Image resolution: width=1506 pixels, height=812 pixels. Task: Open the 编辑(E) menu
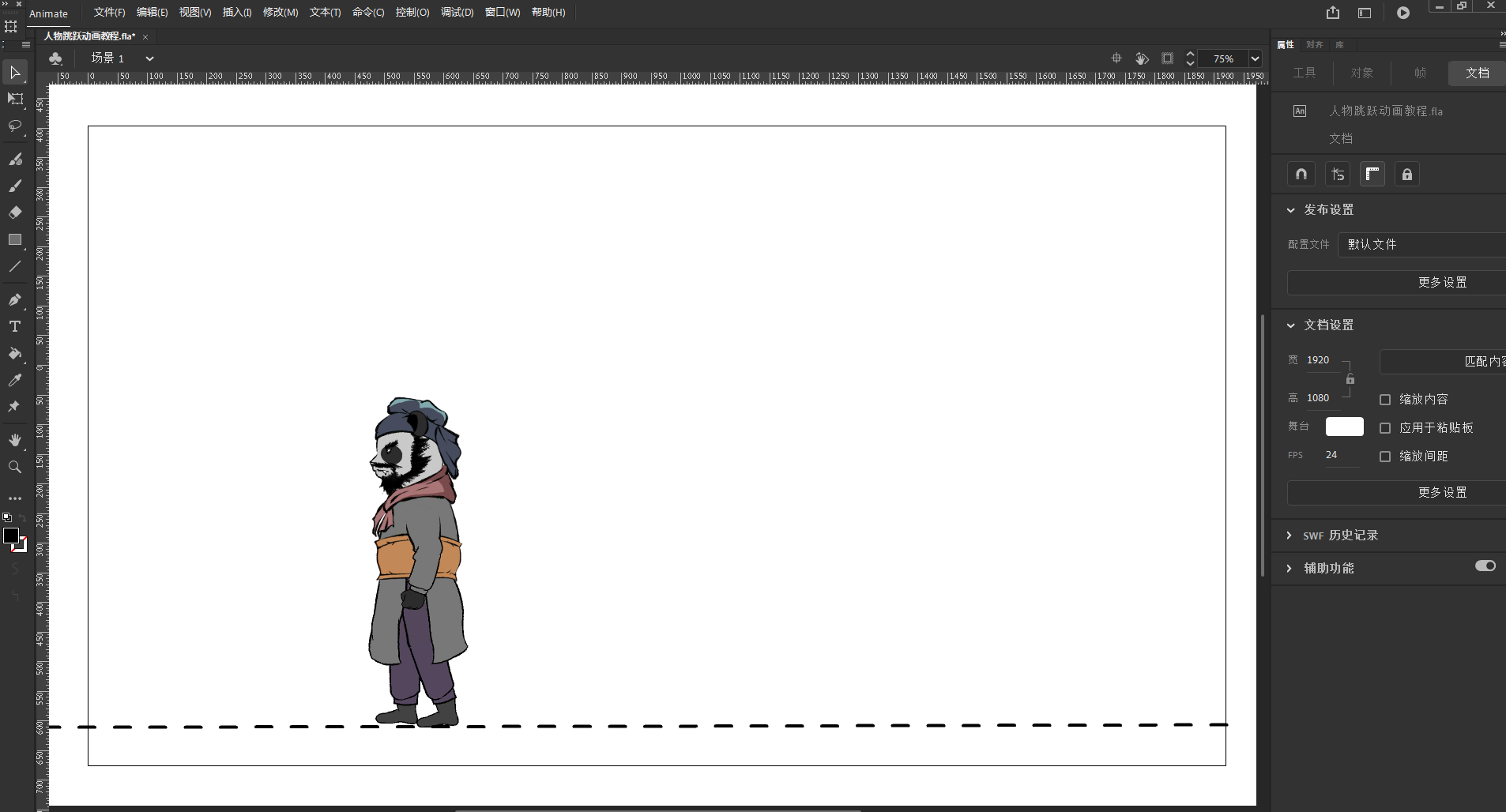coord(152,13)
